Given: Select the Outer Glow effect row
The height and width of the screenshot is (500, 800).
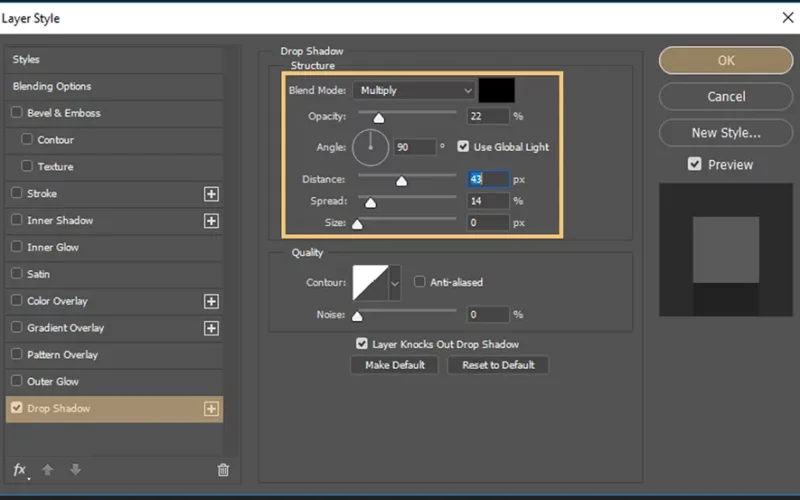Looking at the screenshot, I should (x=114, y=382).
